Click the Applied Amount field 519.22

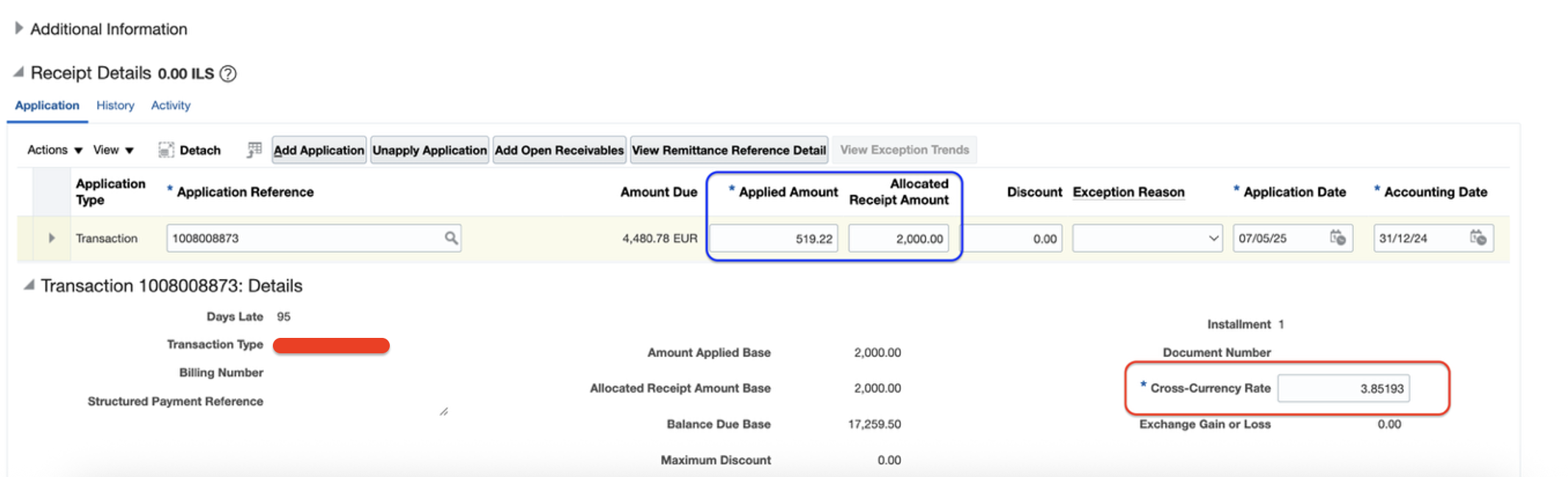774,239
